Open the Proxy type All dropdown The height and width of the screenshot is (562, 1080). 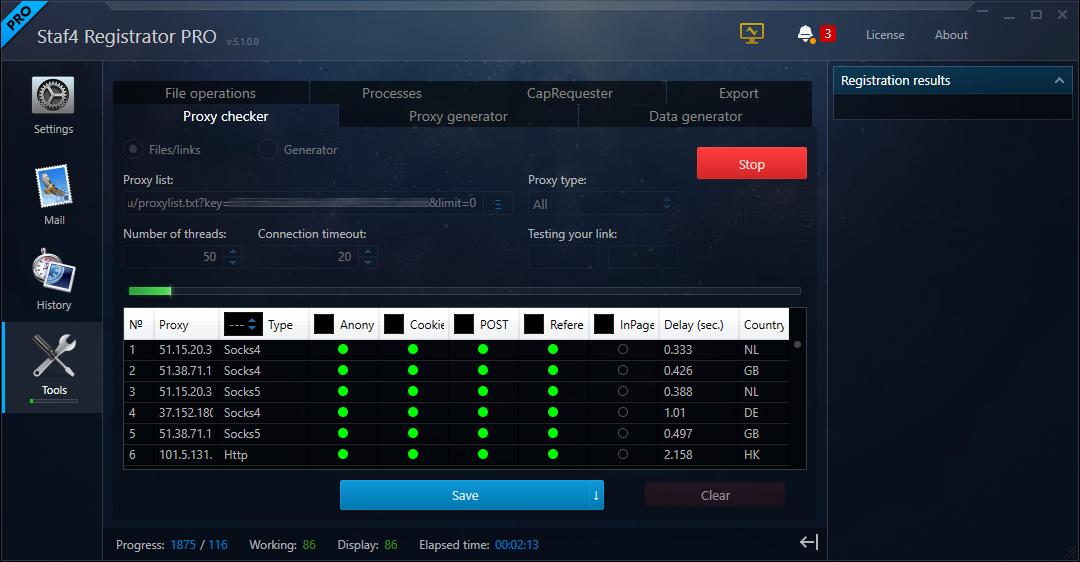603,204
